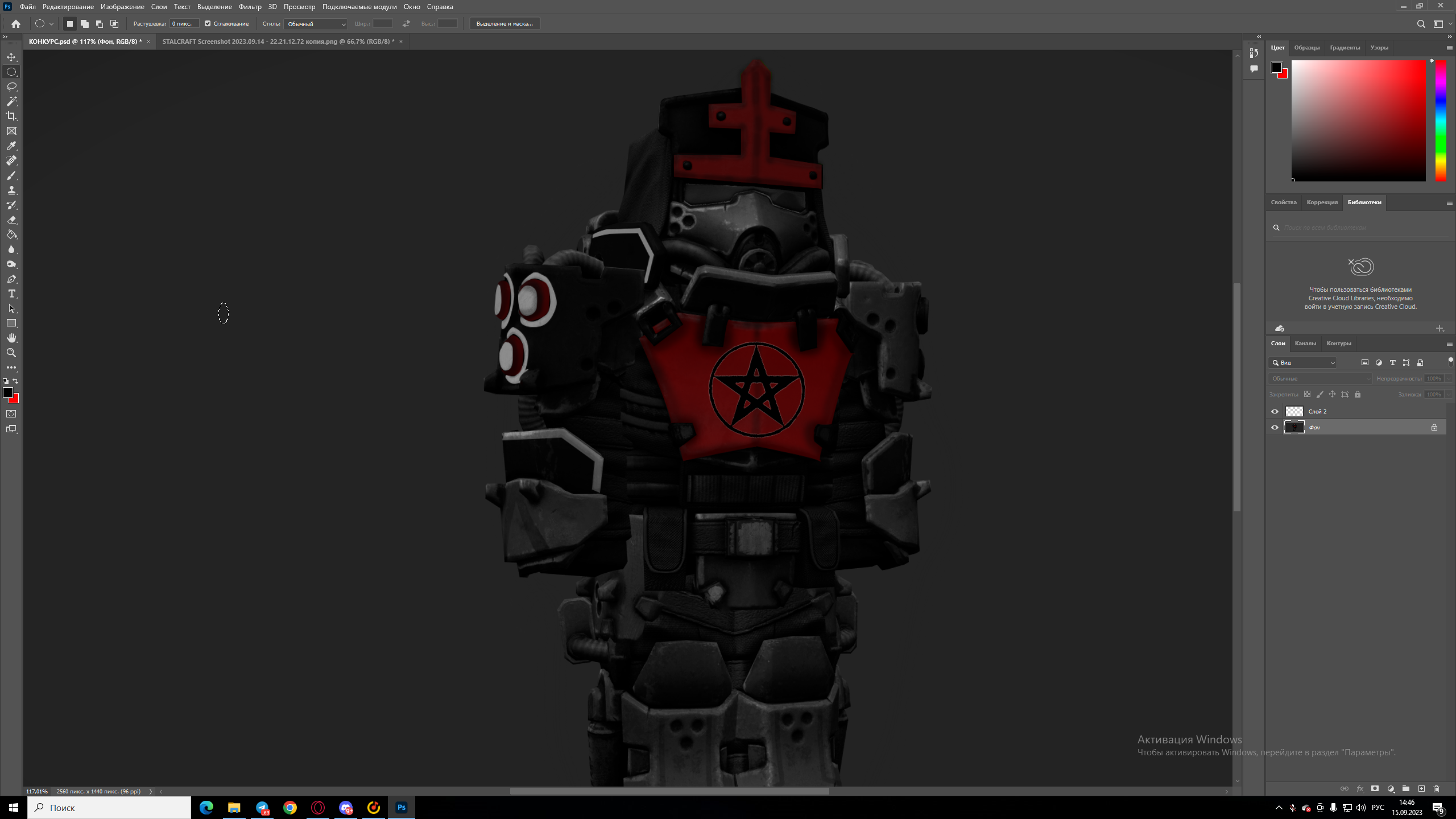
Task: Select the Crop tool
Action: tap(11, 116)
